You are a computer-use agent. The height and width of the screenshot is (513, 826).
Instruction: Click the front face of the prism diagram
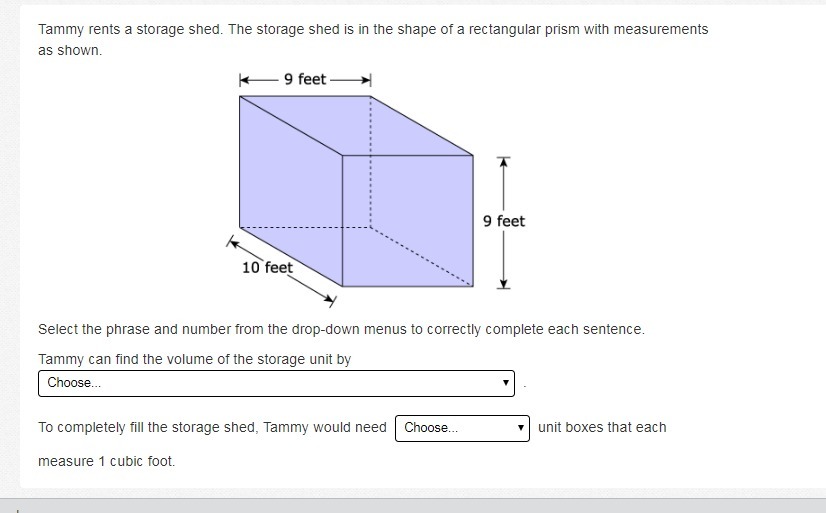(x=407, y=221)
